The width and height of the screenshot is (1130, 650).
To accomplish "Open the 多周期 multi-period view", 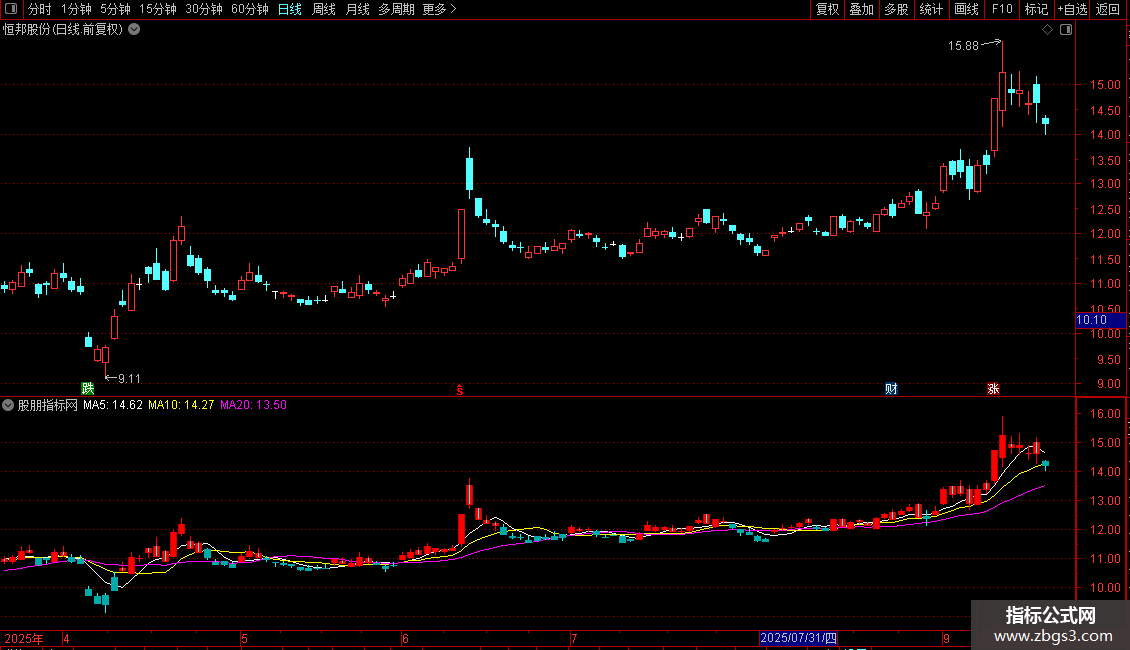I will pyautogui.click(x=396, y=9).
